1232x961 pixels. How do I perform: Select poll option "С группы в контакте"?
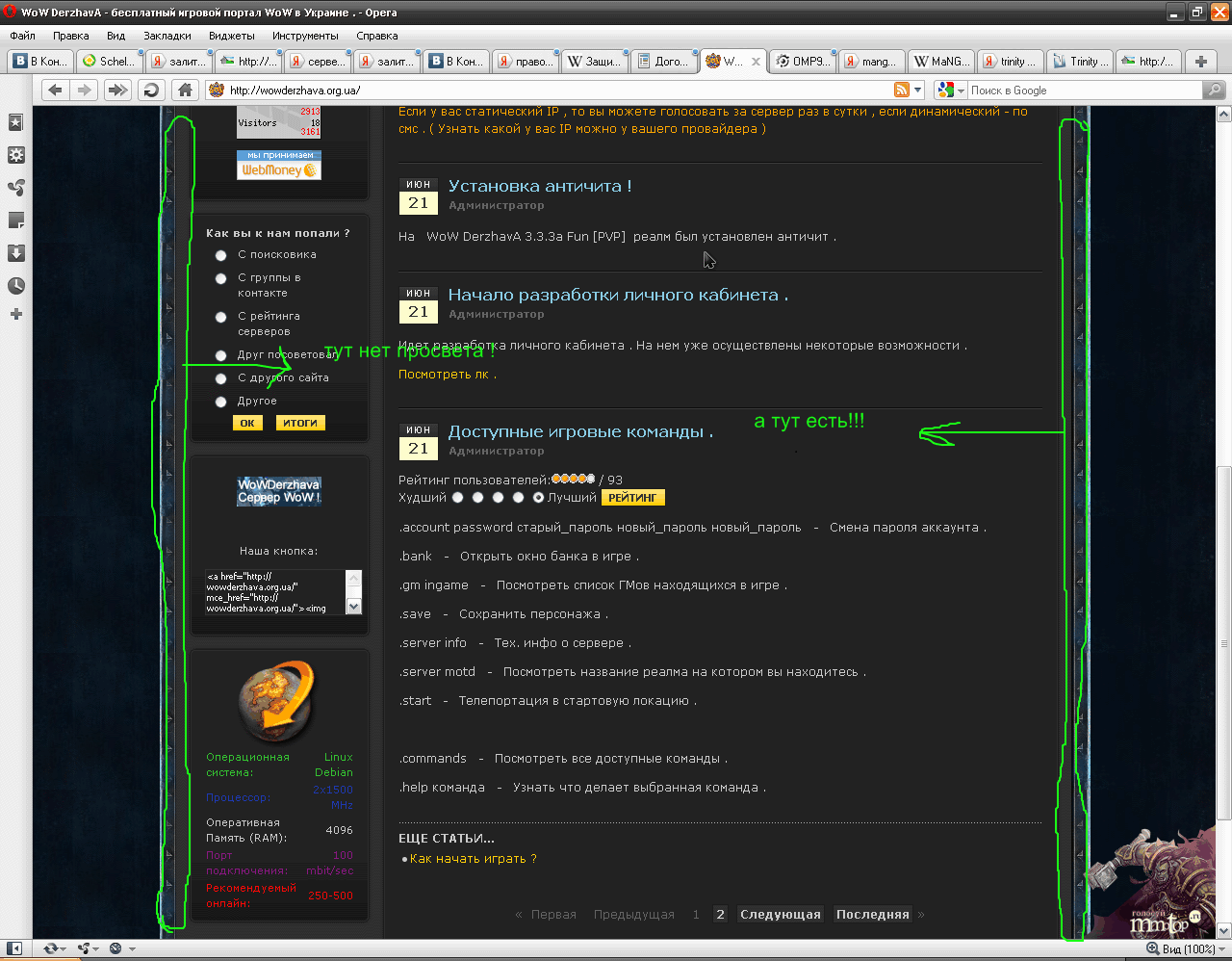[x=220, y=278]
